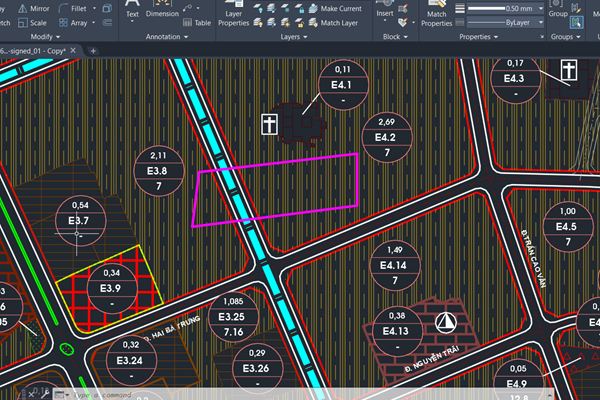Select the Scale tool
The width and height of the screenshot is (600, 400).
[x=32, y=23]
